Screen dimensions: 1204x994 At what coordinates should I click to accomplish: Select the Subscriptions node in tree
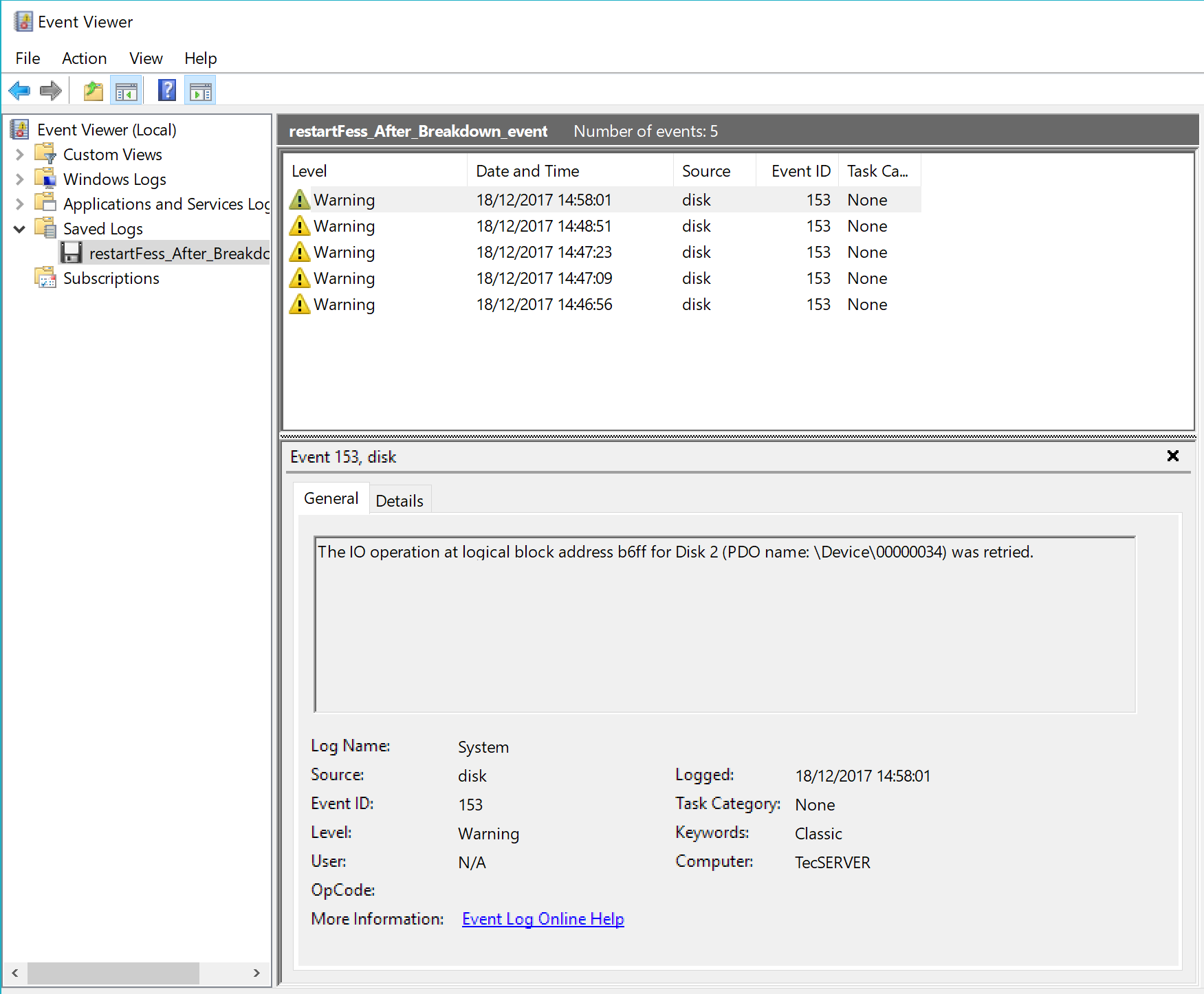(111, 278)
